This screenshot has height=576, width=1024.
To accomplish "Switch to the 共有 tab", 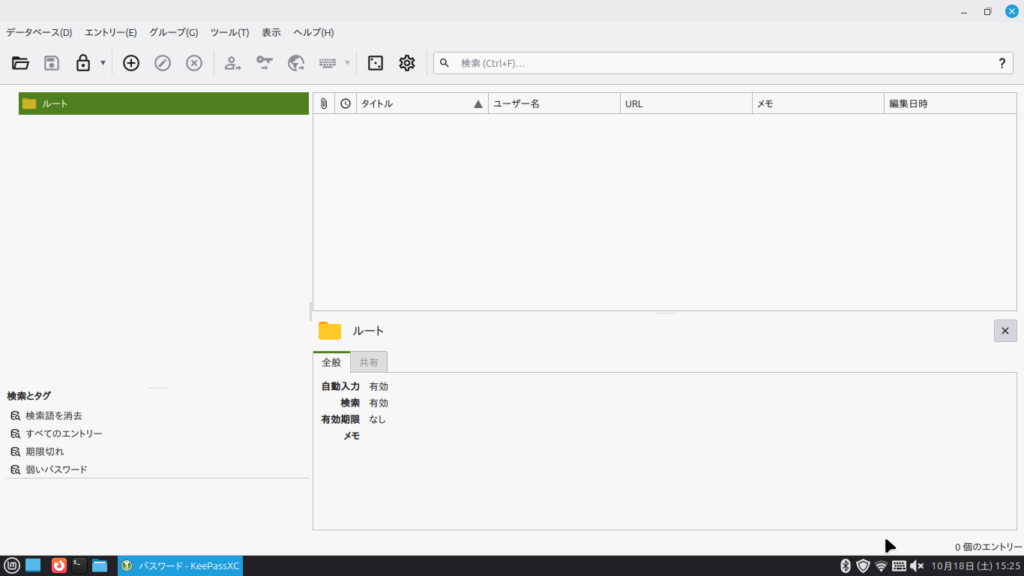I will click(x=369, y=362).
